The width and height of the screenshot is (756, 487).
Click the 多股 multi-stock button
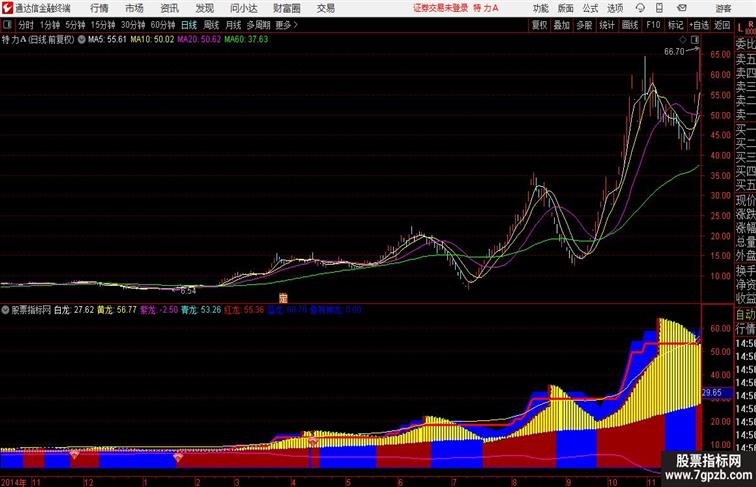click(584, 25)
